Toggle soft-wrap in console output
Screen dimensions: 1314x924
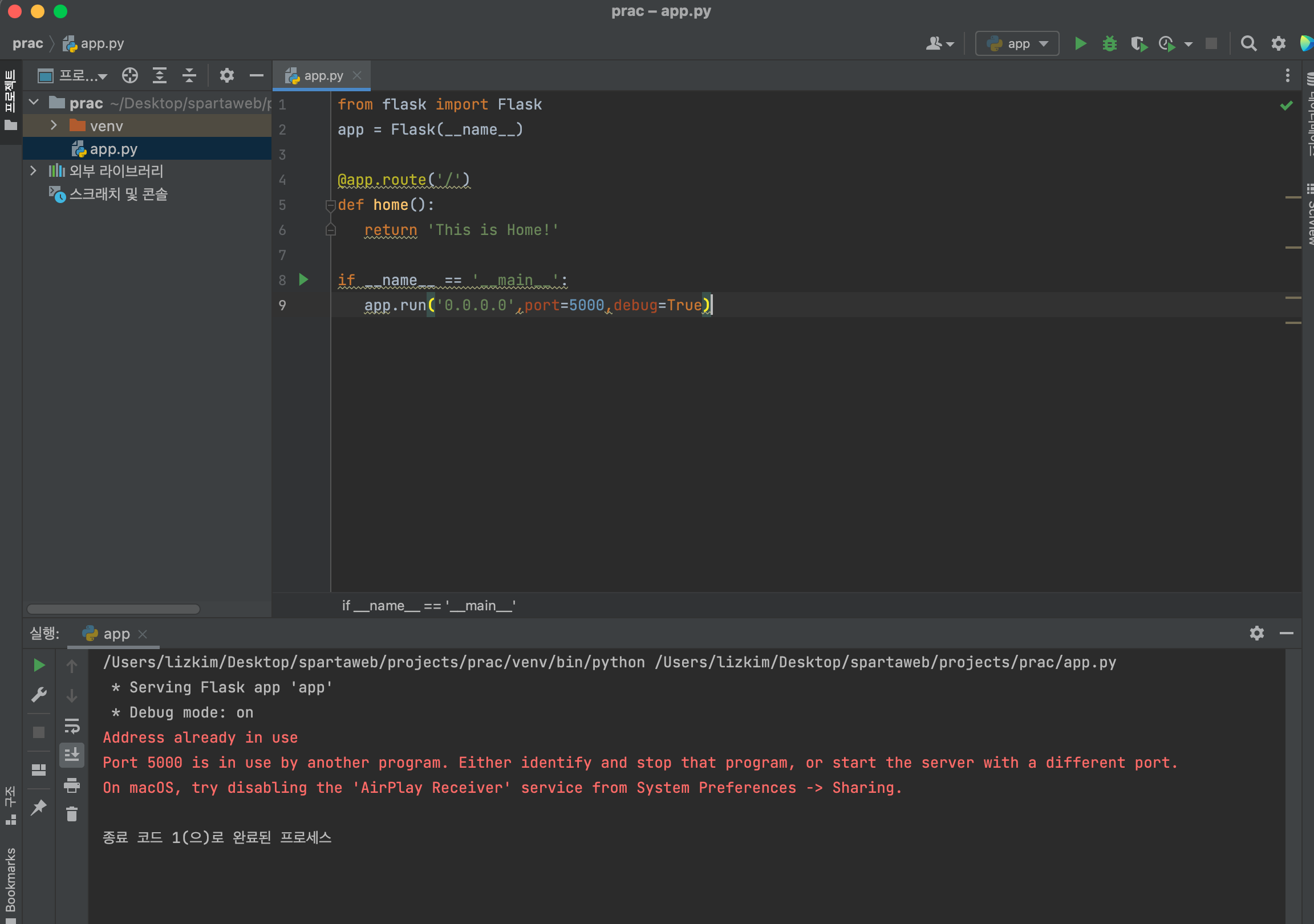[x=71, y=726]
